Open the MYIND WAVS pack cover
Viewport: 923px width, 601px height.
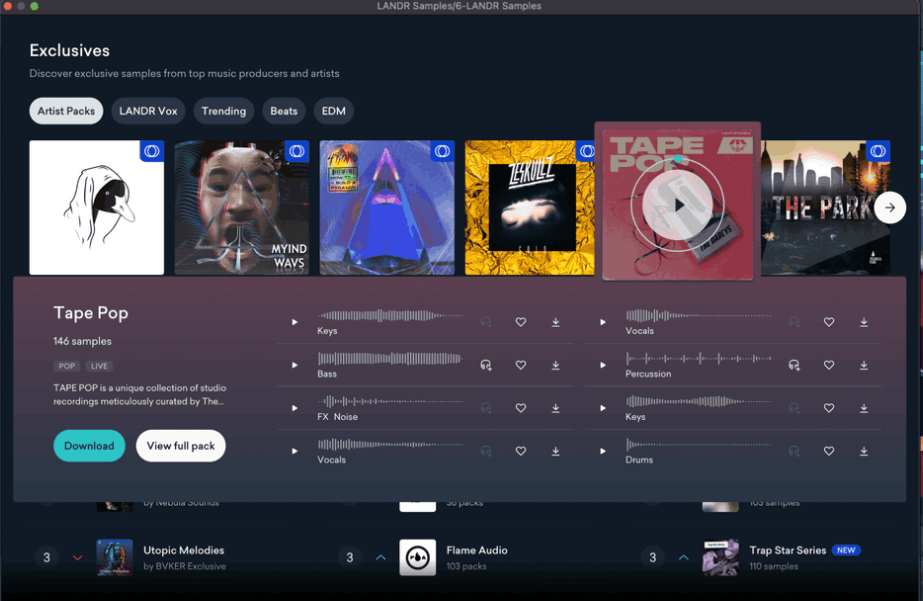[x=242, y=207]
